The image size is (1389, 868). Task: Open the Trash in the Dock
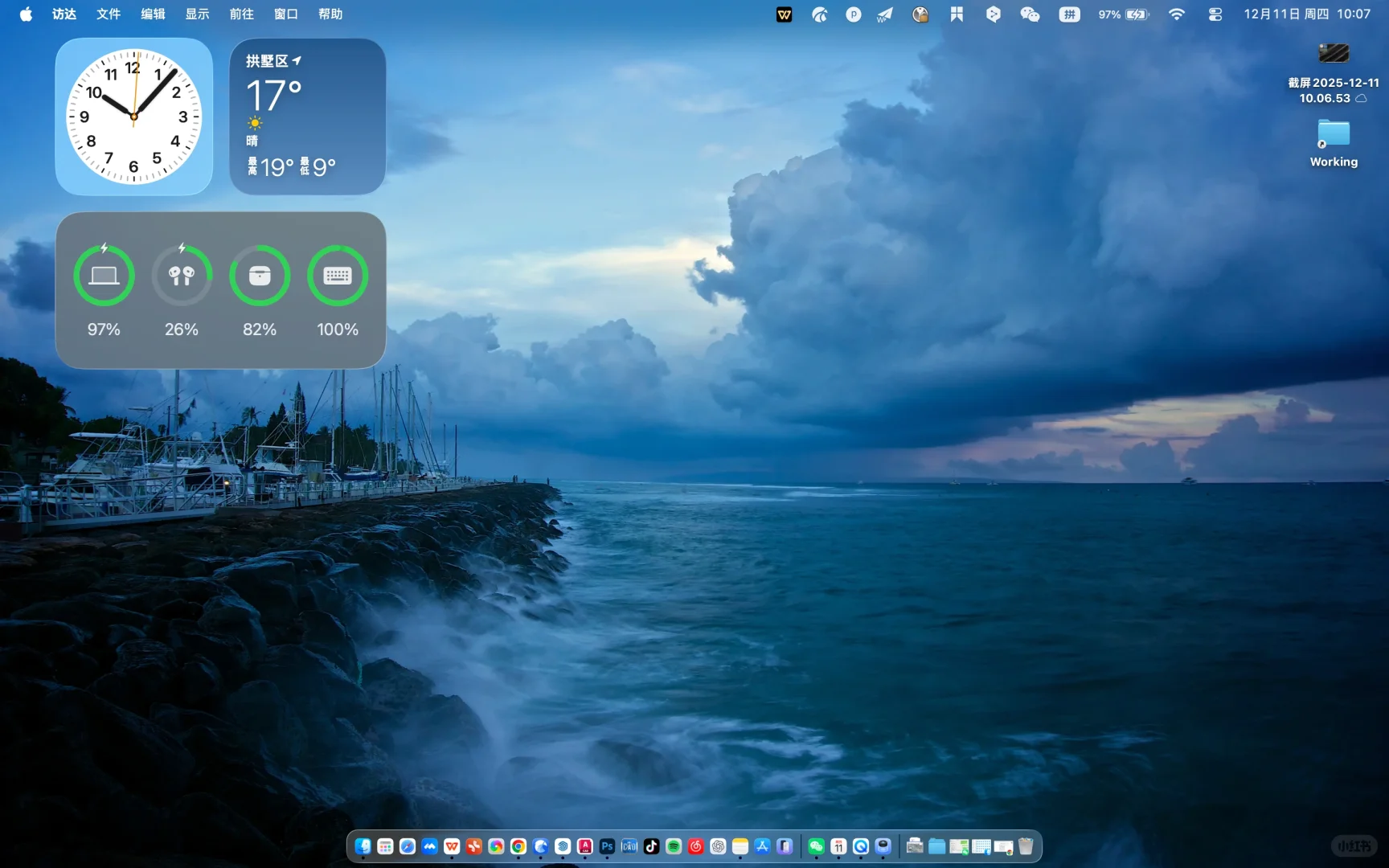tap(1025, 845)
